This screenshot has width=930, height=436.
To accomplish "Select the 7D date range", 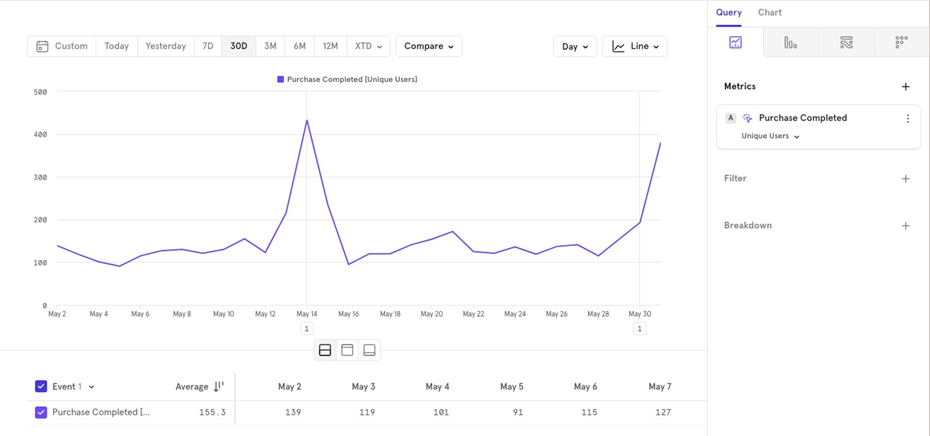I will click(208, 46).
